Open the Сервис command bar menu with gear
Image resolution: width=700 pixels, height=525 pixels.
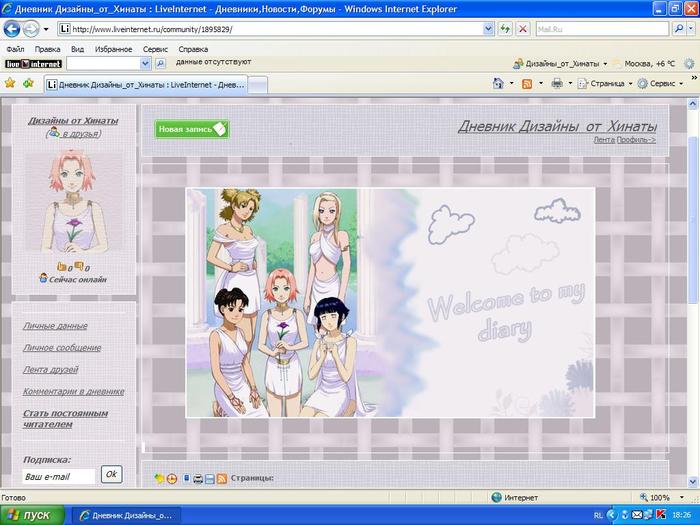click(x=661, y=83)
